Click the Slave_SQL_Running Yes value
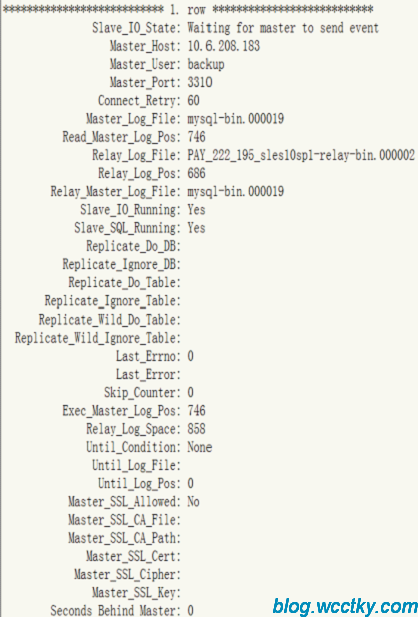This screenshot has height=617, width=418. pyautogui.click(x=196, y=227)
